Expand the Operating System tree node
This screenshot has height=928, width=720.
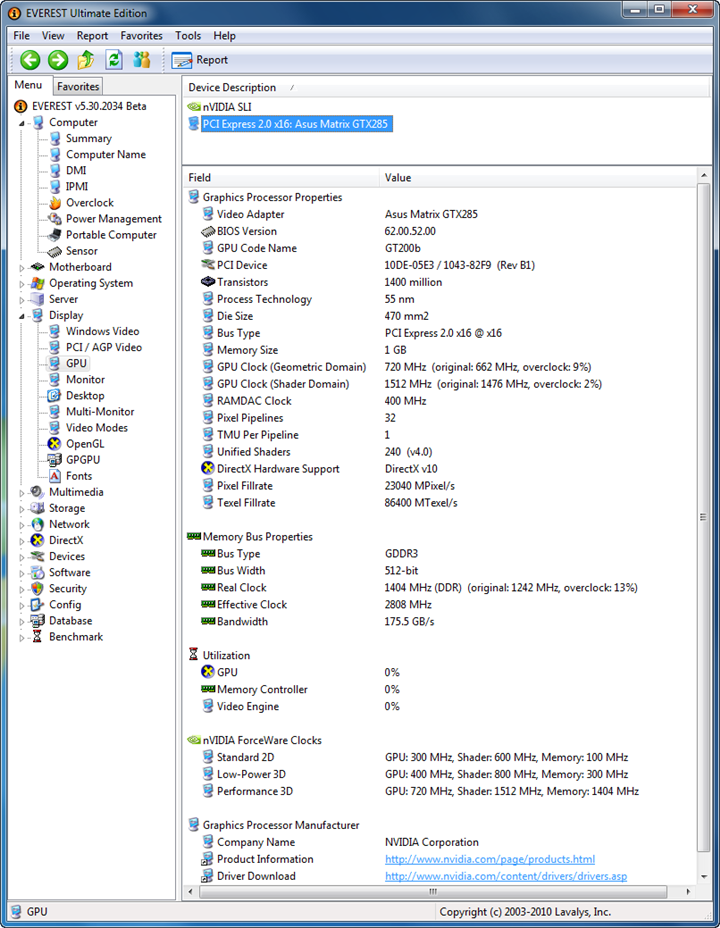click(x=22, y=284)
